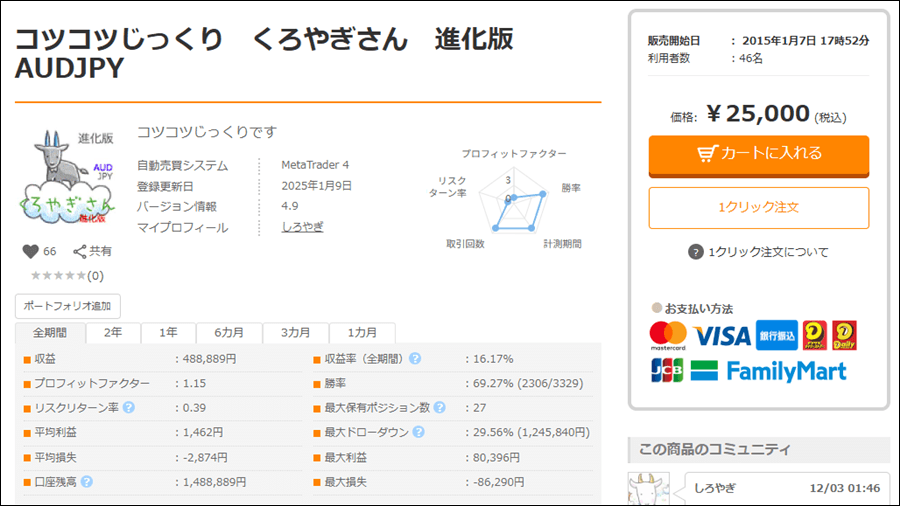
Task: Show the 1カ月 period tab
Action: coord(362,333)
